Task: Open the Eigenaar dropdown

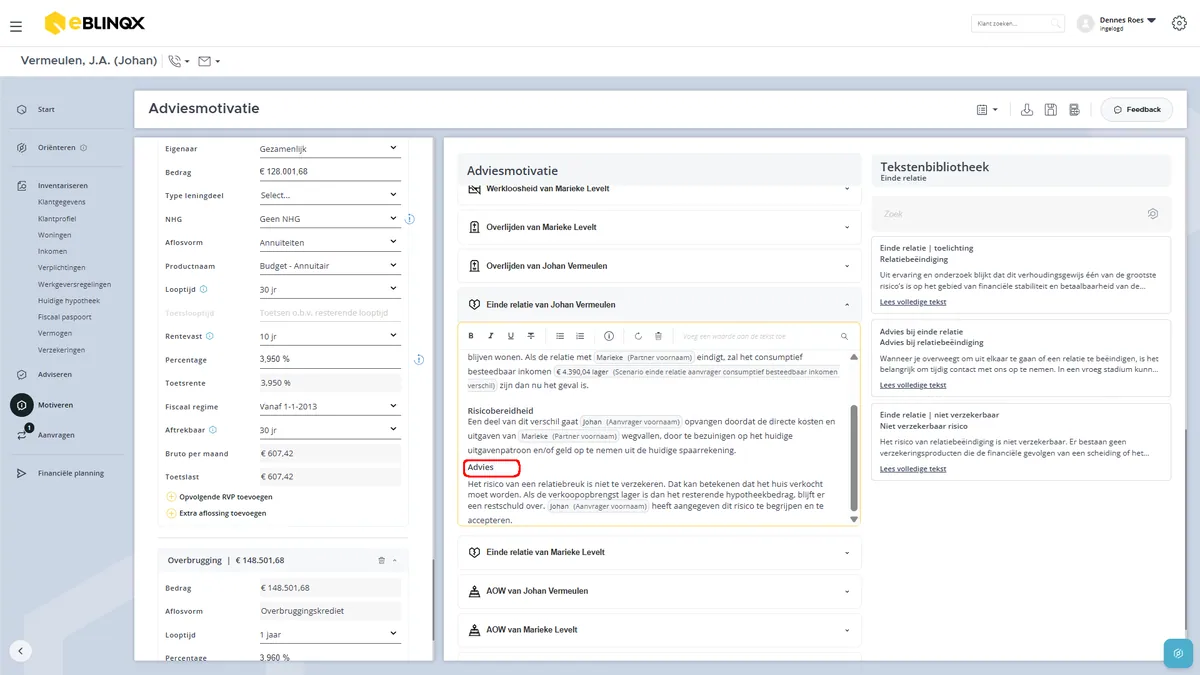Action: [x=328, y=148]
